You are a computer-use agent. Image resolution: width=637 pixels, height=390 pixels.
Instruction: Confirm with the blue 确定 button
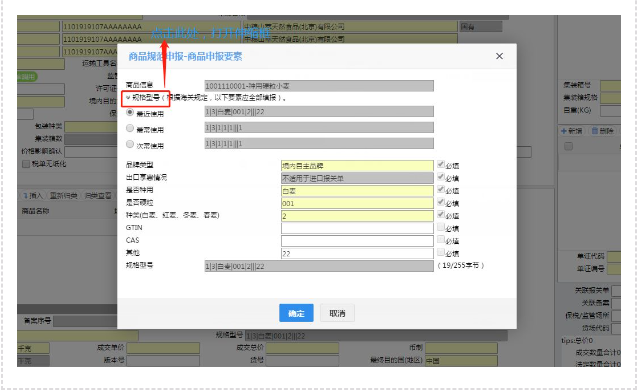296,313
